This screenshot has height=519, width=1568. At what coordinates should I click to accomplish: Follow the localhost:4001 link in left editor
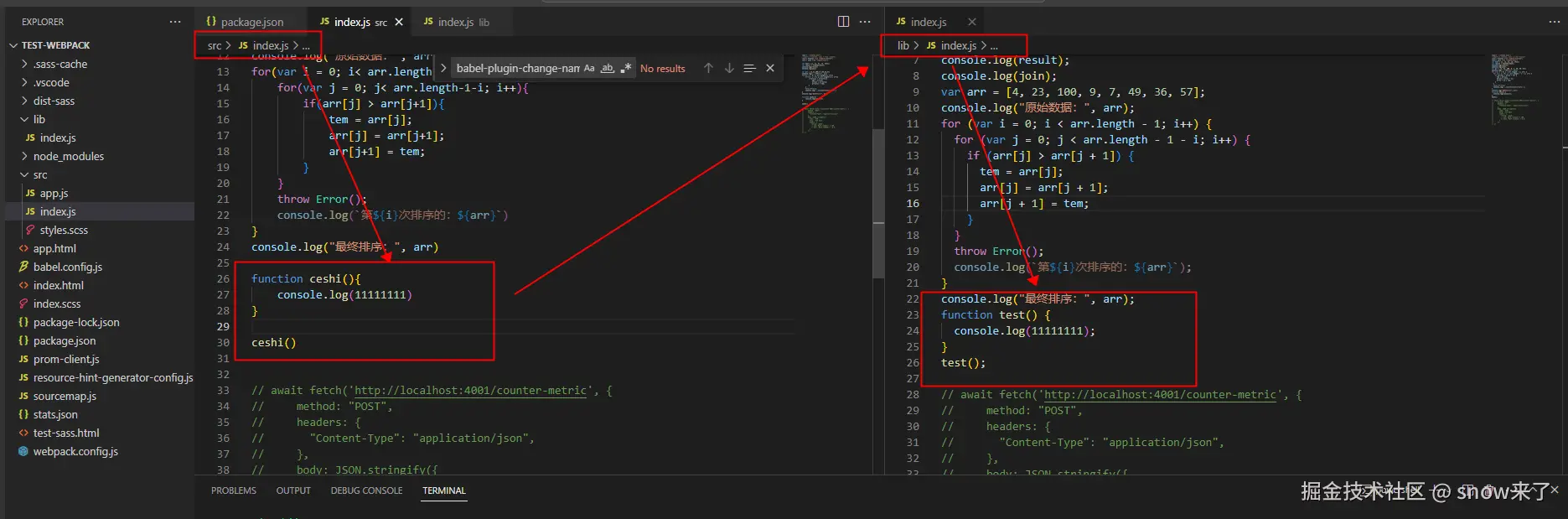tap(470, 391)
